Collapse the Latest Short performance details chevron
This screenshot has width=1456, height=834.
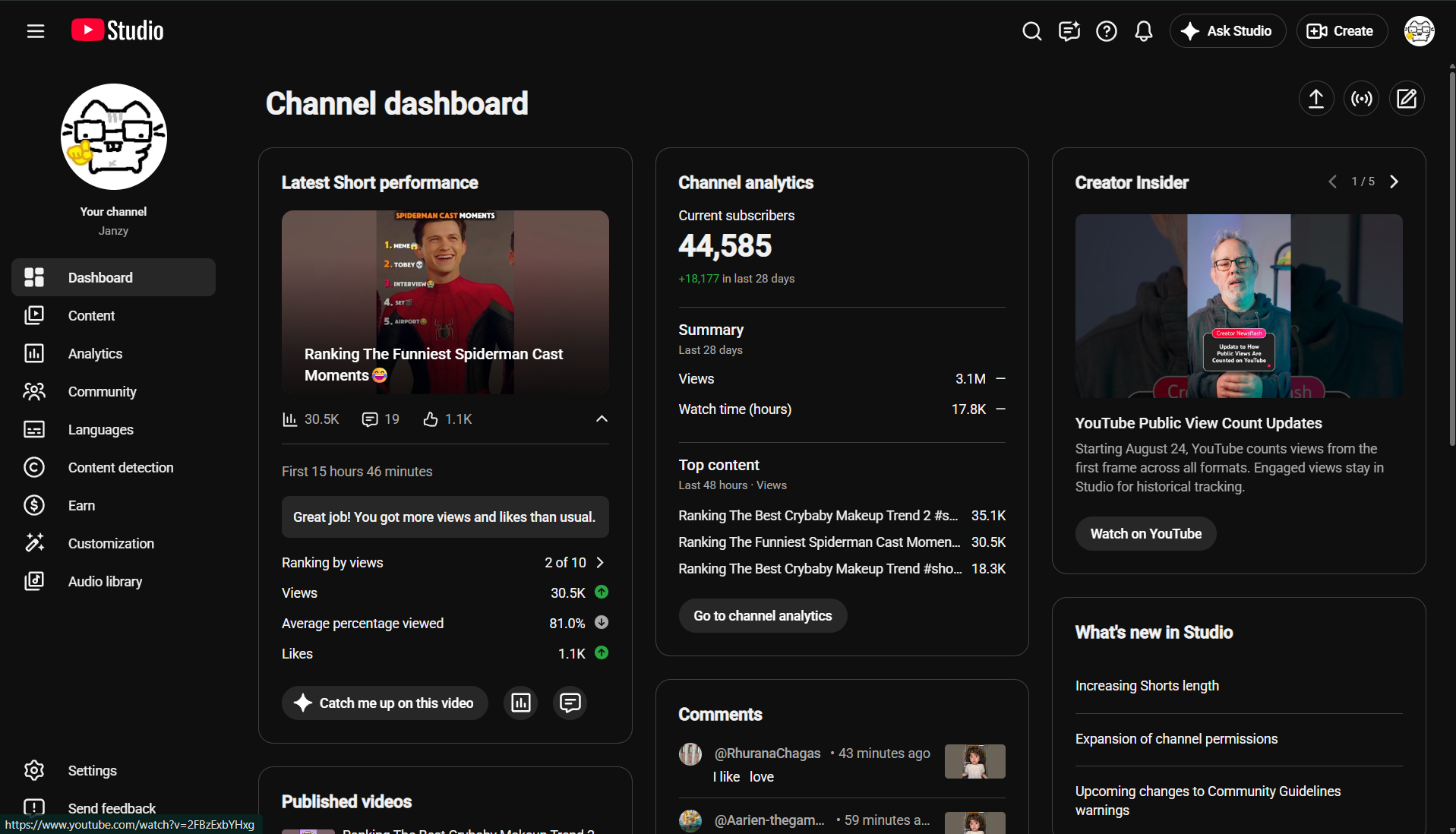(602, 419)
